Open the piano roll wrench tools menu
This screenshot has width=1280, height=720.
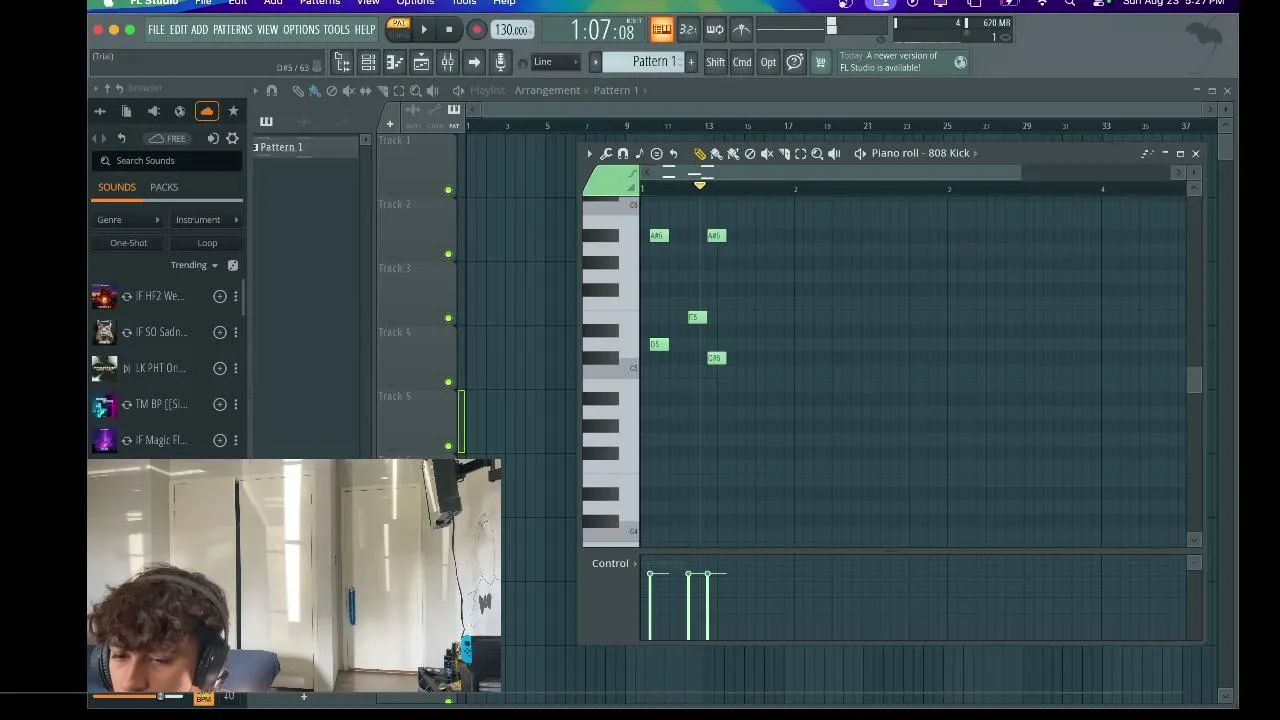pos(606,154)
